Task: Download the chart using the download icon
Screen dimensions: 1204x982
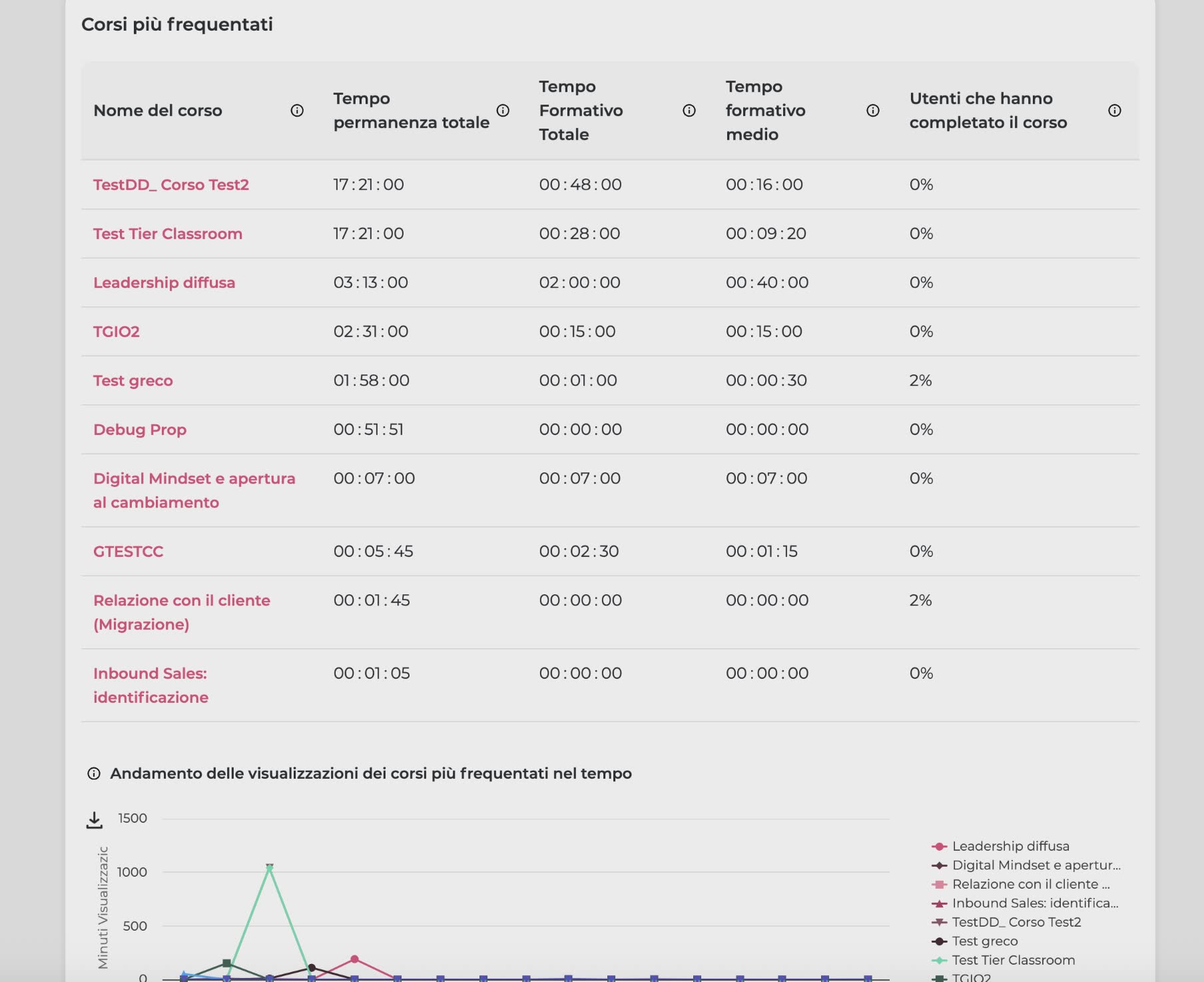Action: click(95, 820)
